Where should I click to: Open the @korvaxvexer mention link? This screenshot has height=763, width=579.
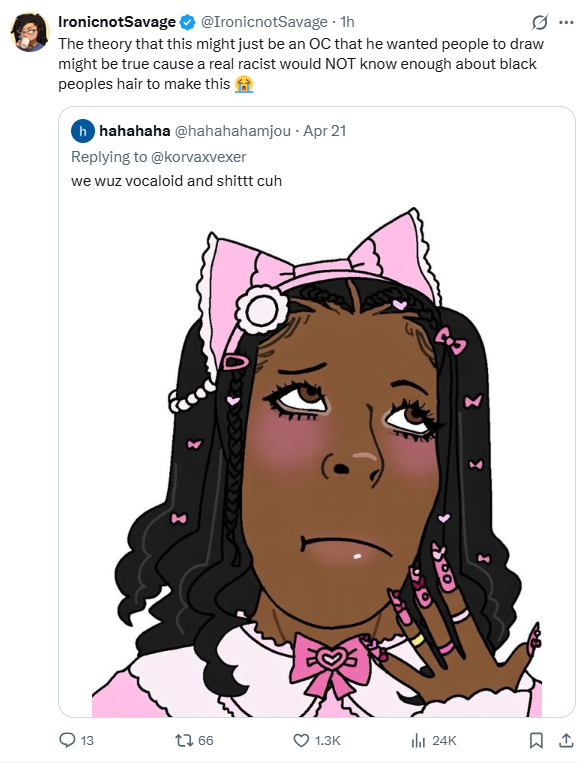pos(199,157)
